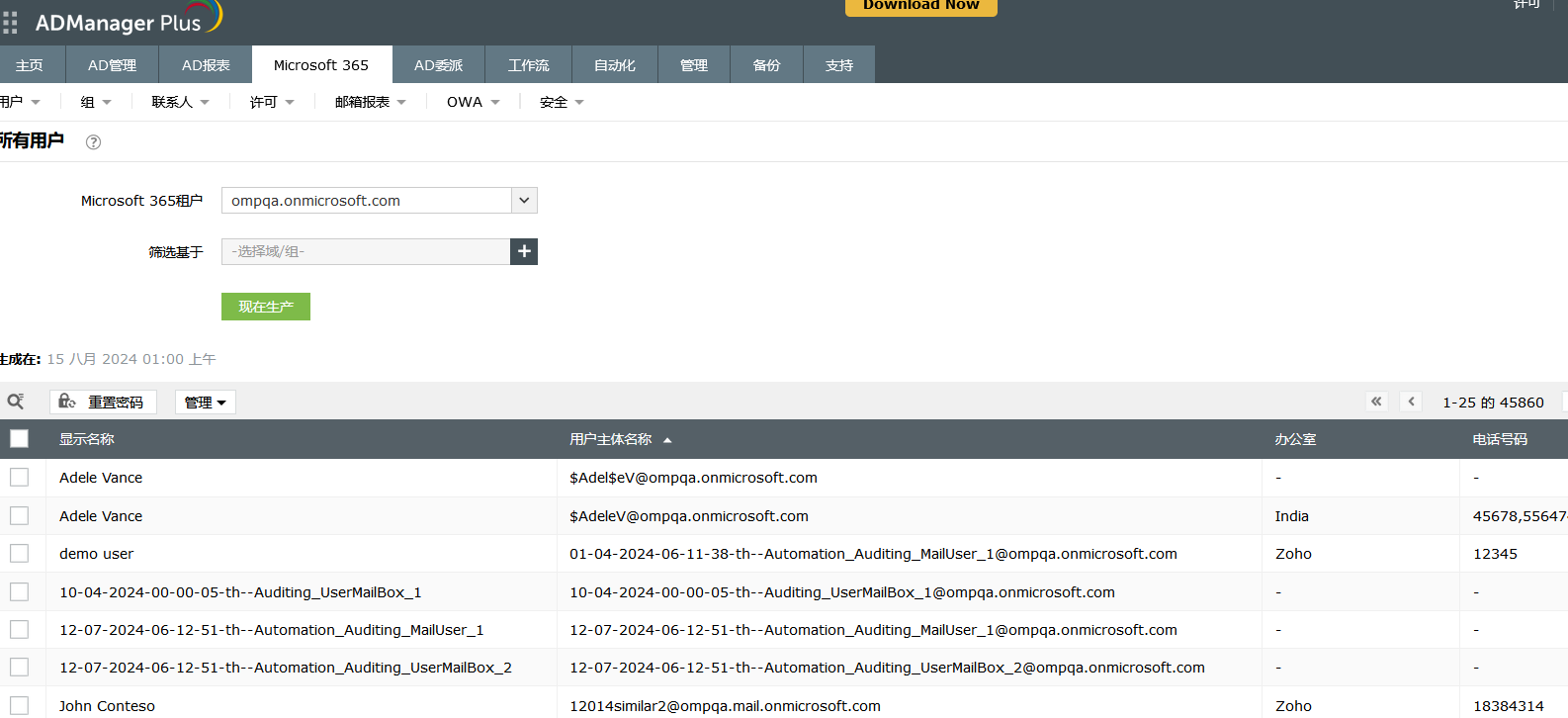The height and width of the screenshot is (718, 1568).
Task: Click the reset password lock icon
Action: tap(67, 402)
